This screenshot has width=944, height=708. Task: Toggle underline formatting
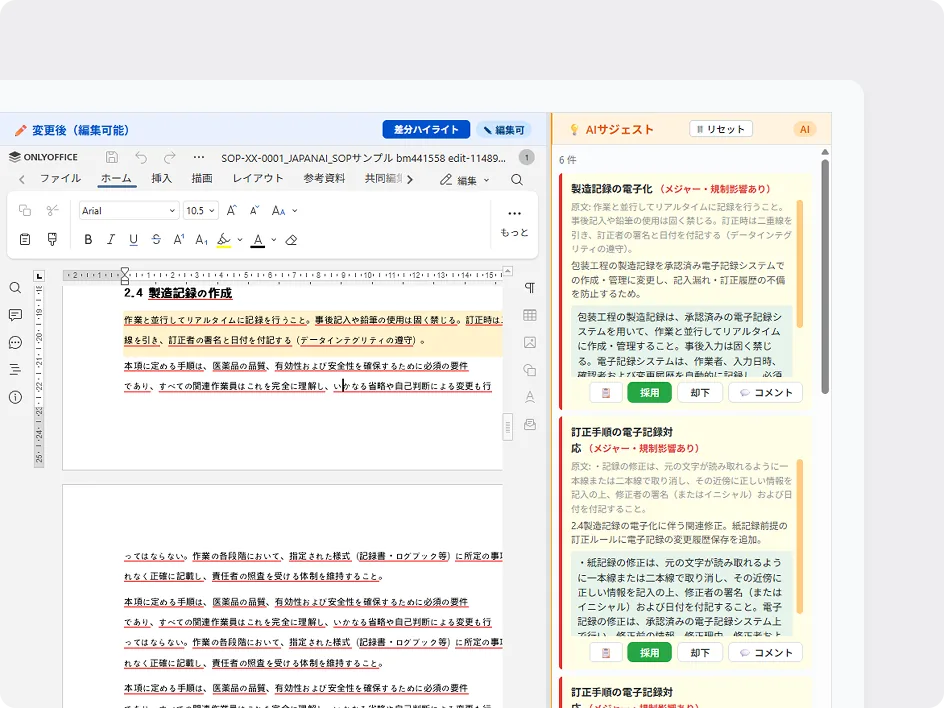click(x=134, y=240)
